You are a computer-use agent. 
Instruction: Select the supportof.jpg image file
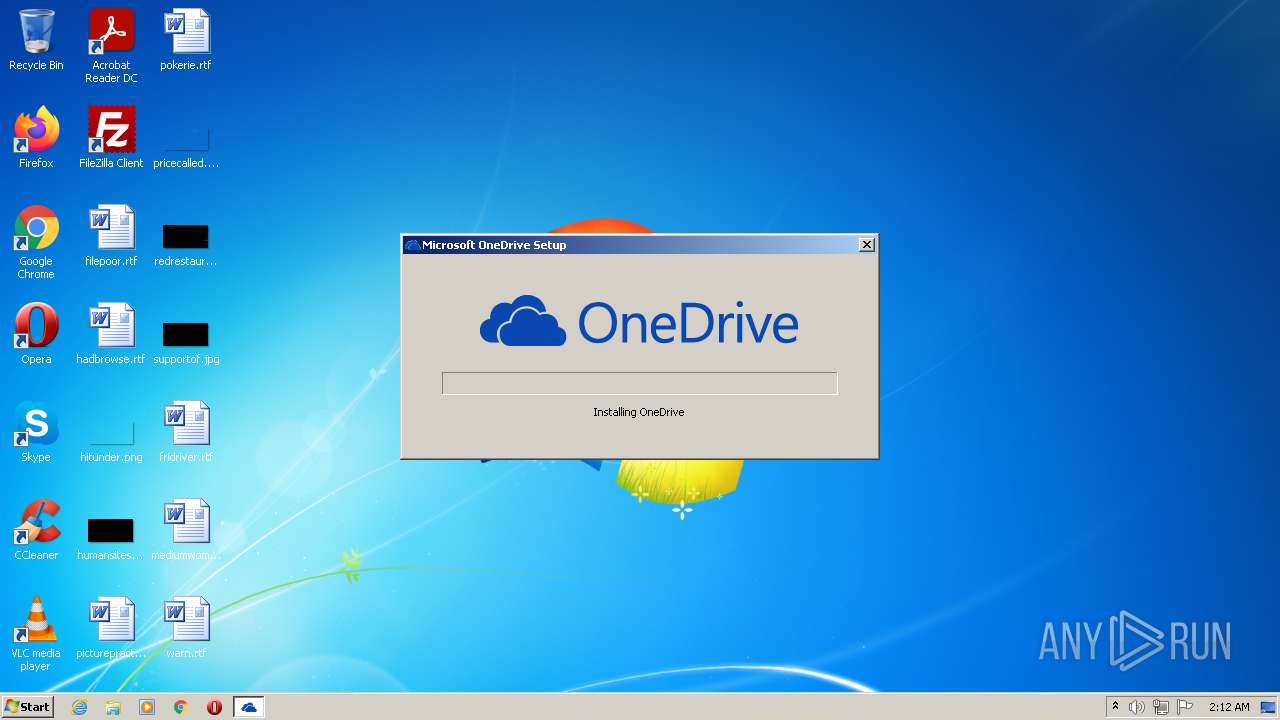pos(186,342)
